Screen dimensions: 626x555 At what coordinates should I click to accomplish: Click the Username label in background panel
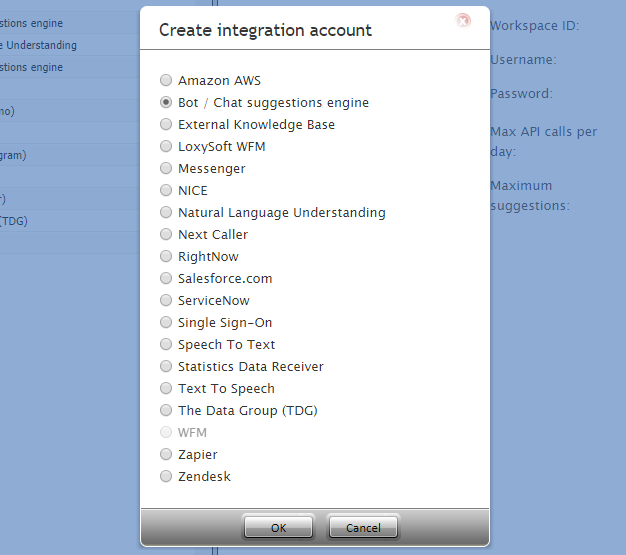pyautogui.click(x=523, y=59)
